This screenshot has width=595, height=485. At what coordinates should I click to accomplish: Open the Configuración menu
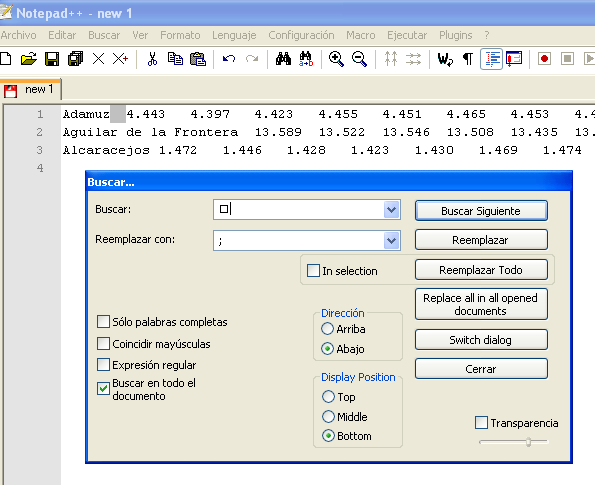pyautogui.click(x=301, y=35)
